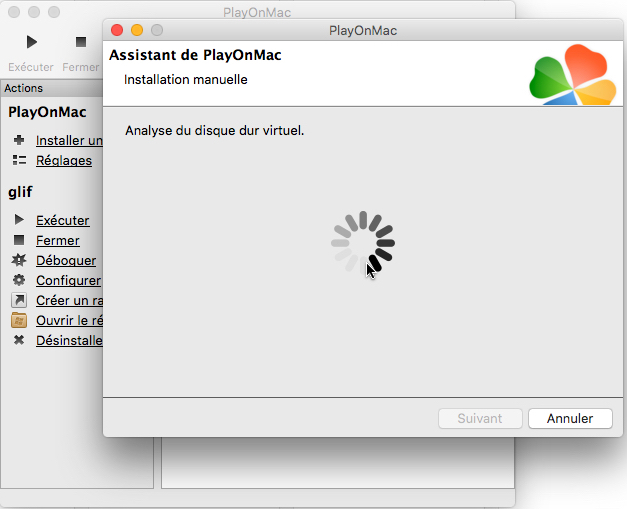
Task: Click the play triangle icon next to glif Exécuter
Action: tap(19, 220)
